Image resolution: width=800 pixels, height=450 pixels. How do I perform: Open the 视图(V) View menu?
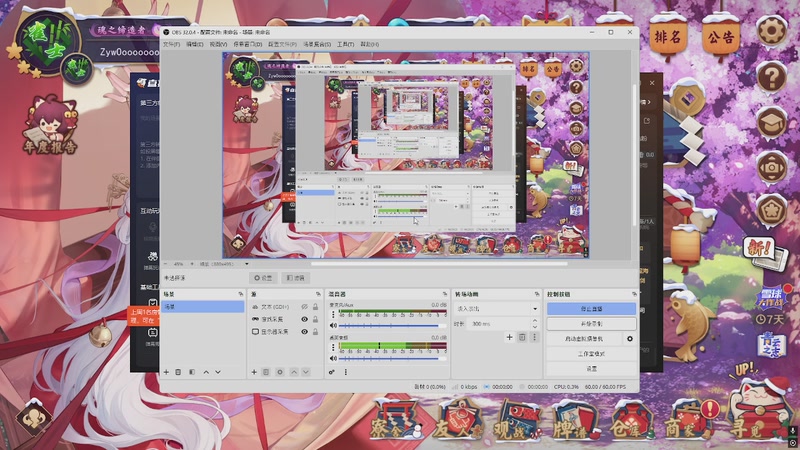tap(218, 44)
